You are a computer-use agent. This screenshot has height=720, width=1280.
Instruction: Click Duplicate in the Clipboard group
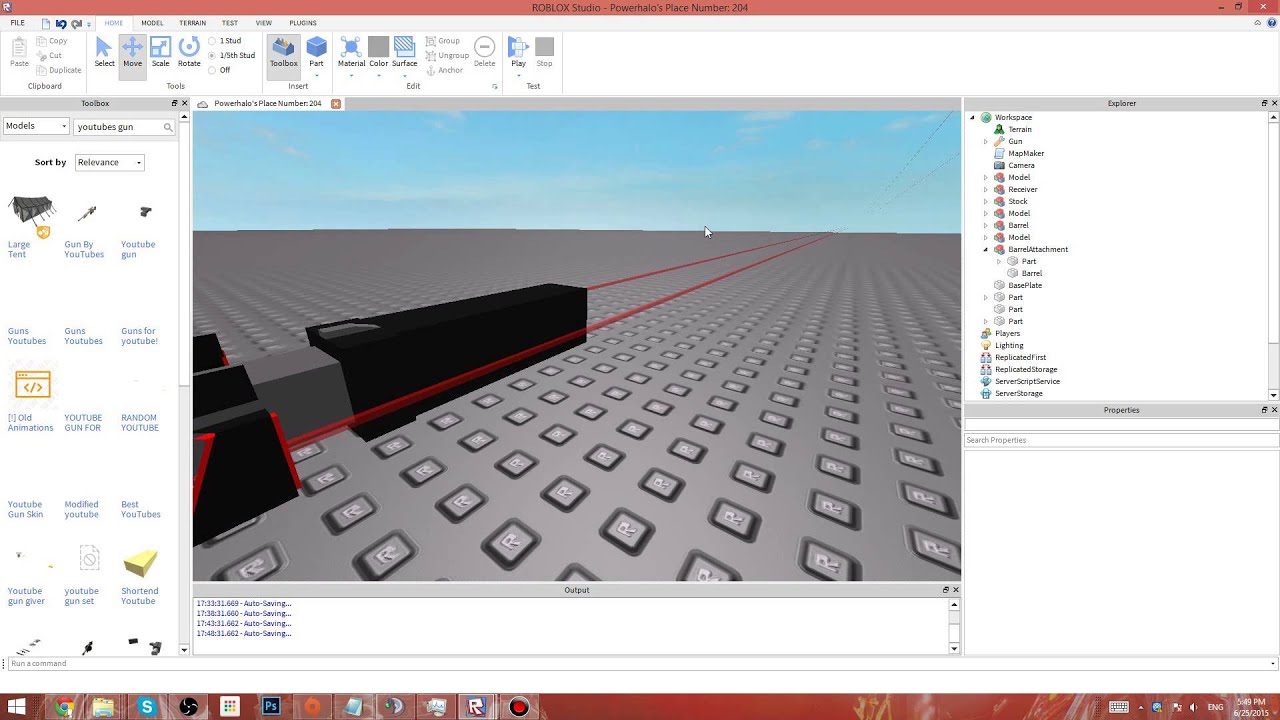pos(59,70)
